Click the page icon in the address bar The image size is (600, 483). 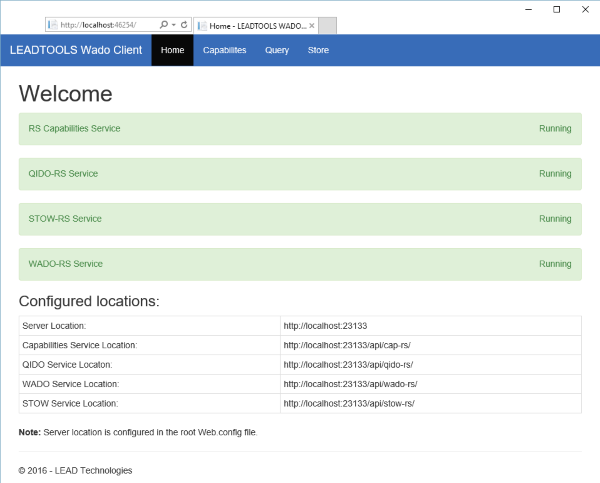click(52, 25)
